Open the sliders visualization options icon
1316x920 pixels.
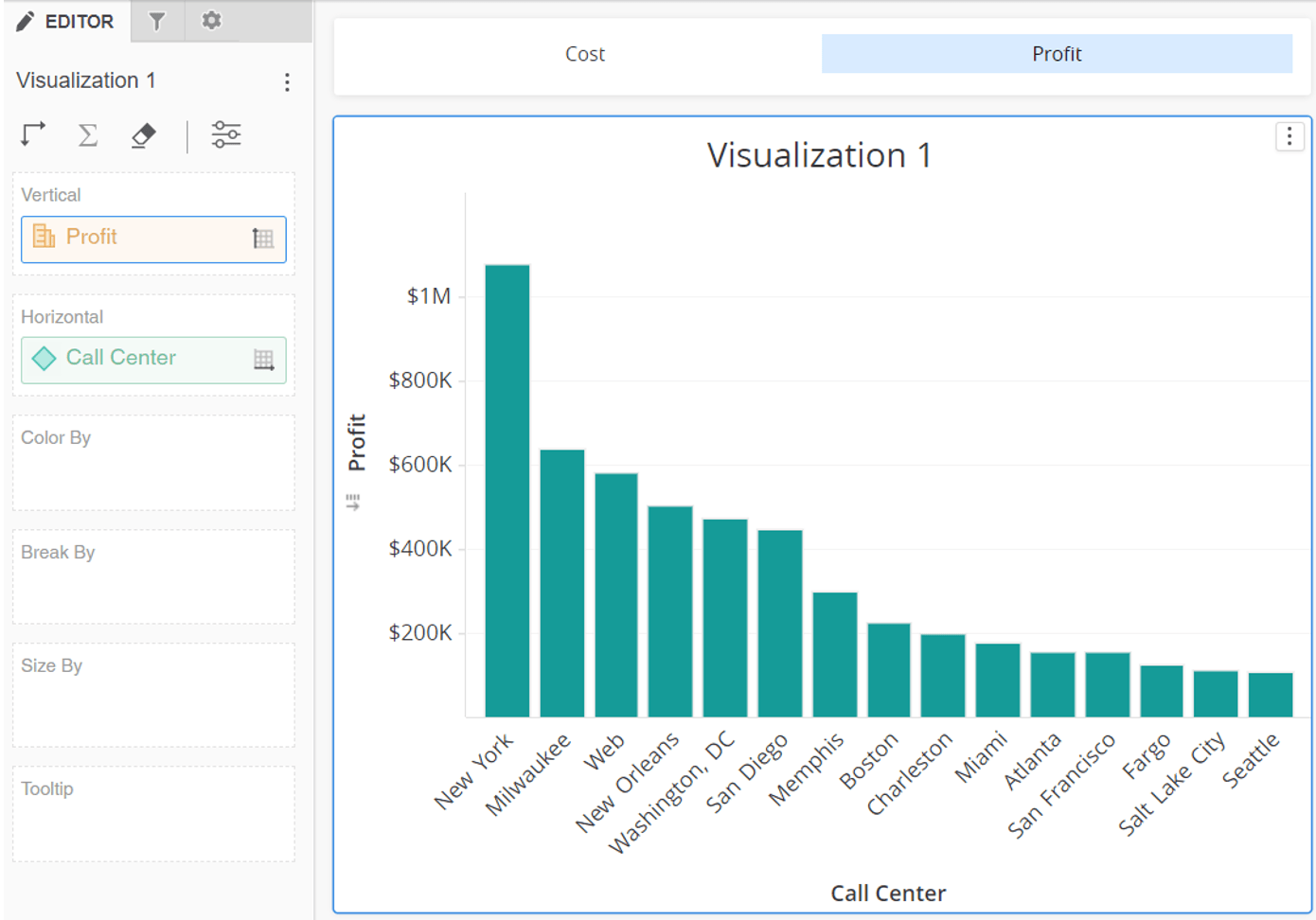[226, 134]
